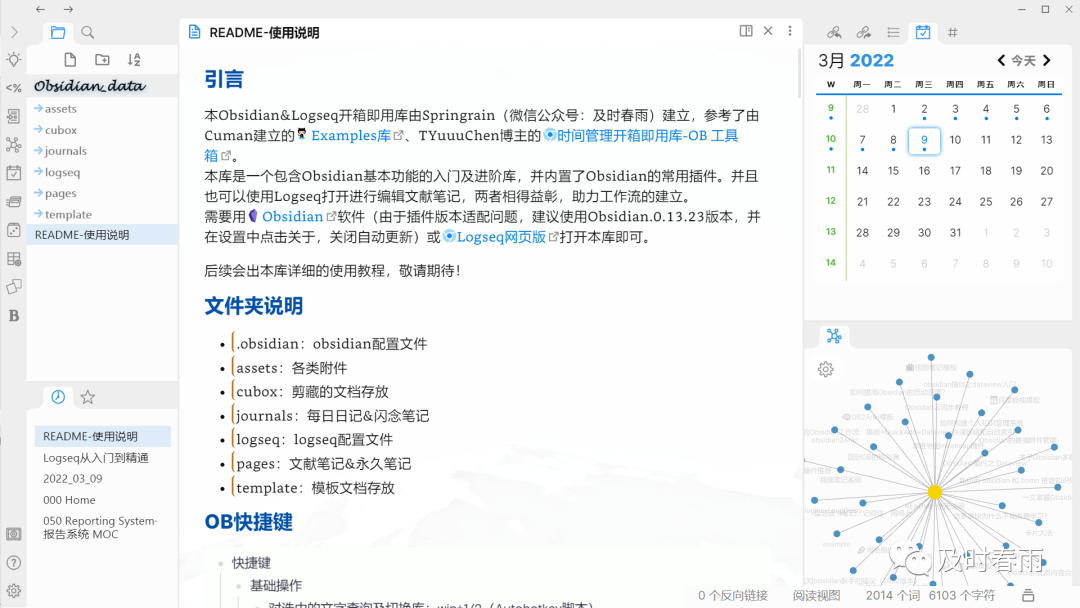1080x608 pixels.
Task: Open the file explorer tab icon
Action: point(58,32)
